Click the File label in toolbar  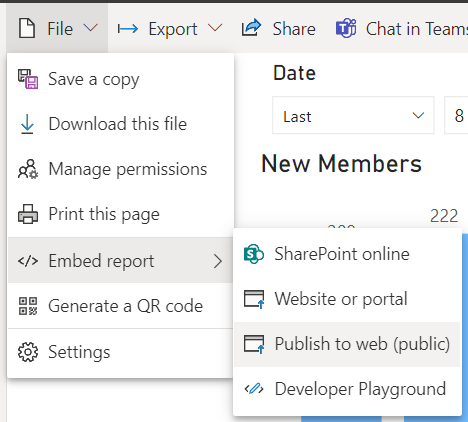click(60, 29)
